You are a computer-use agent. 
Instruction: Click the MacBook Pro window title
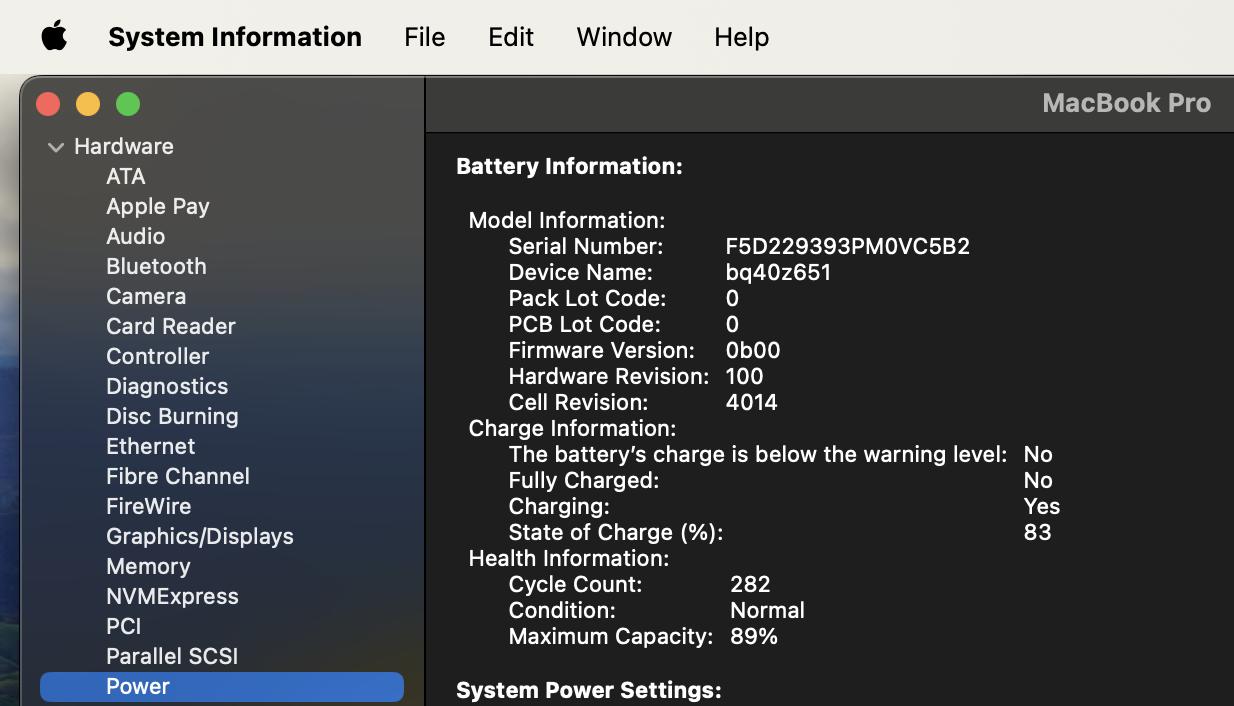coord(1126,103)
